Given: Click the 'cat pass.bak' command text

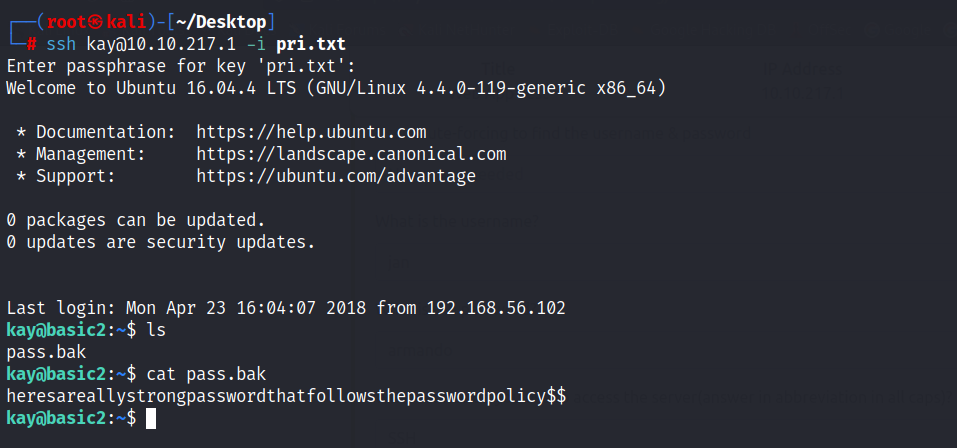Looking at the screenshot, I should (206, 374).
